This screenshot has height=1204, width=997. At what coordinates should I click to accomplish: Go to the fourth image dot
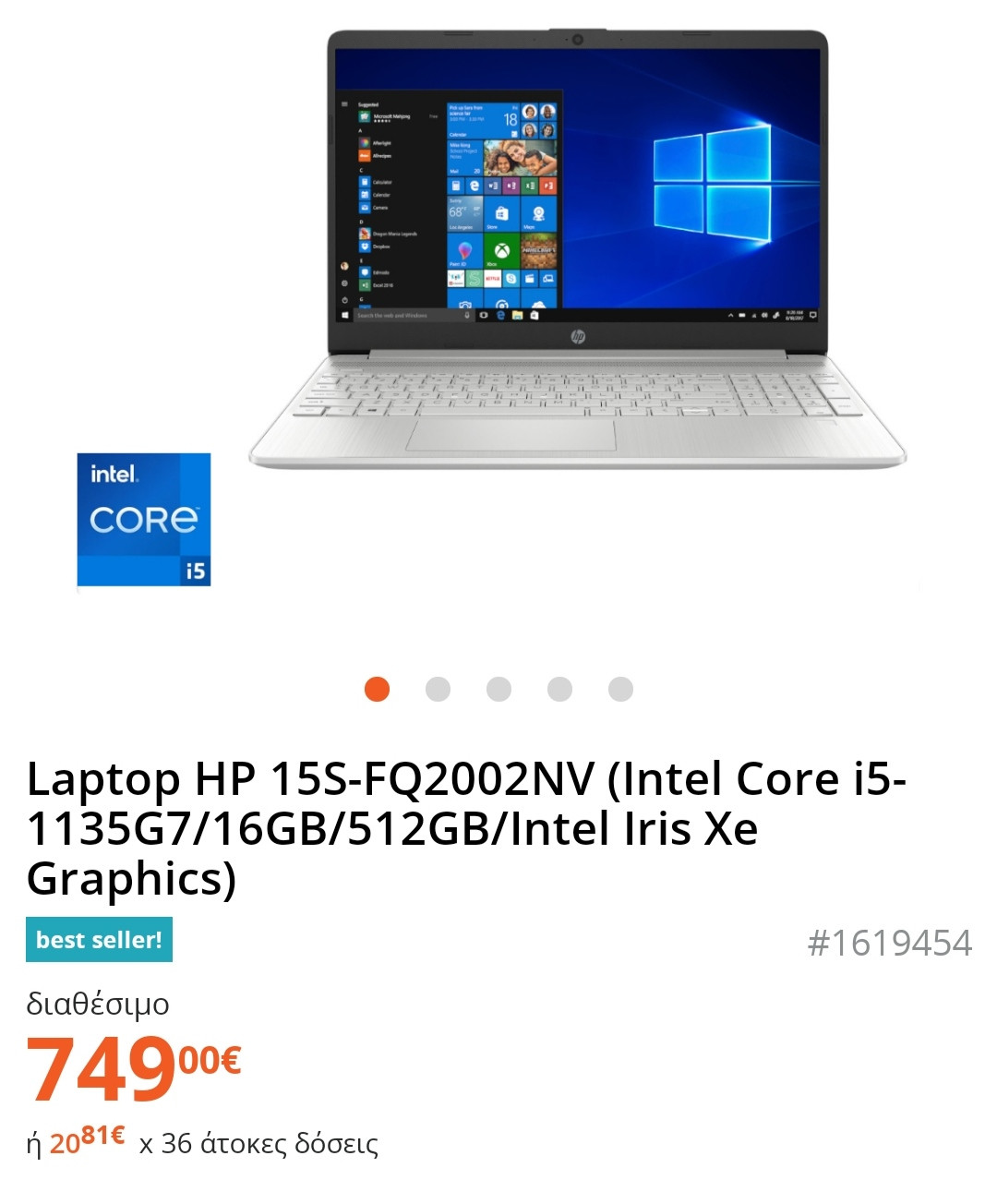pos(559,689)
